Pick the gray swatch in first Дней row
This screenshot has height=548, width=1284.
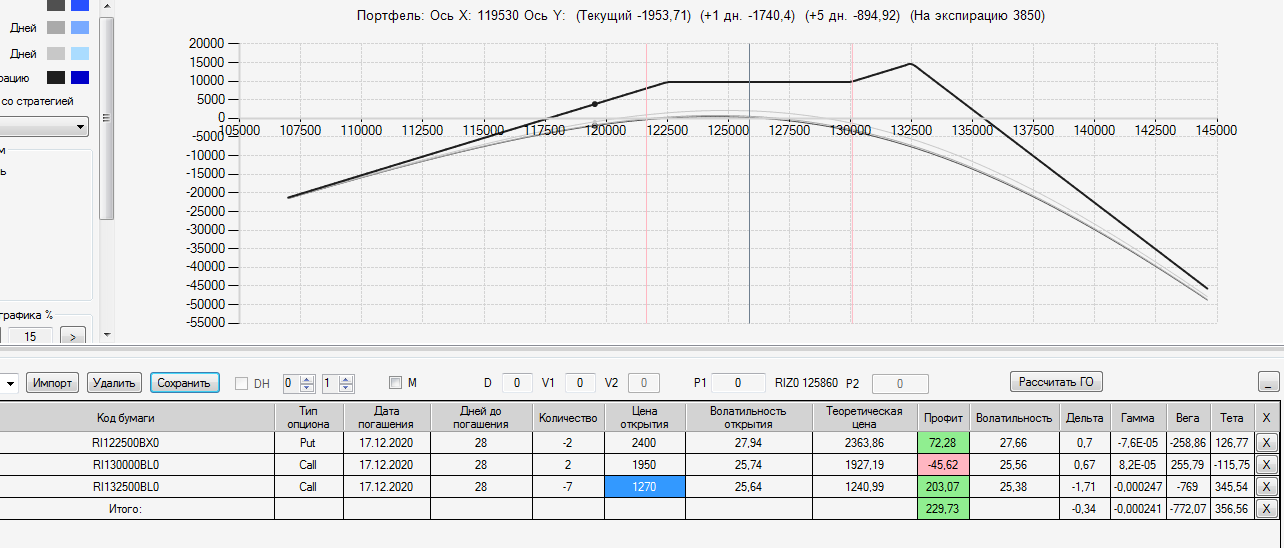click(x=56, y=28)
